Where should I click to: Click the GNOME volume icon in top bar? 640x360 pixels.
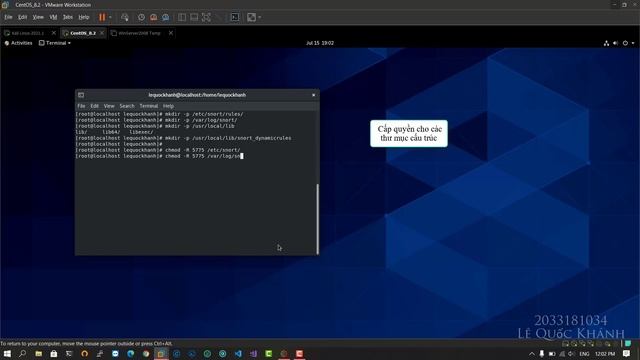click(616, 43)
